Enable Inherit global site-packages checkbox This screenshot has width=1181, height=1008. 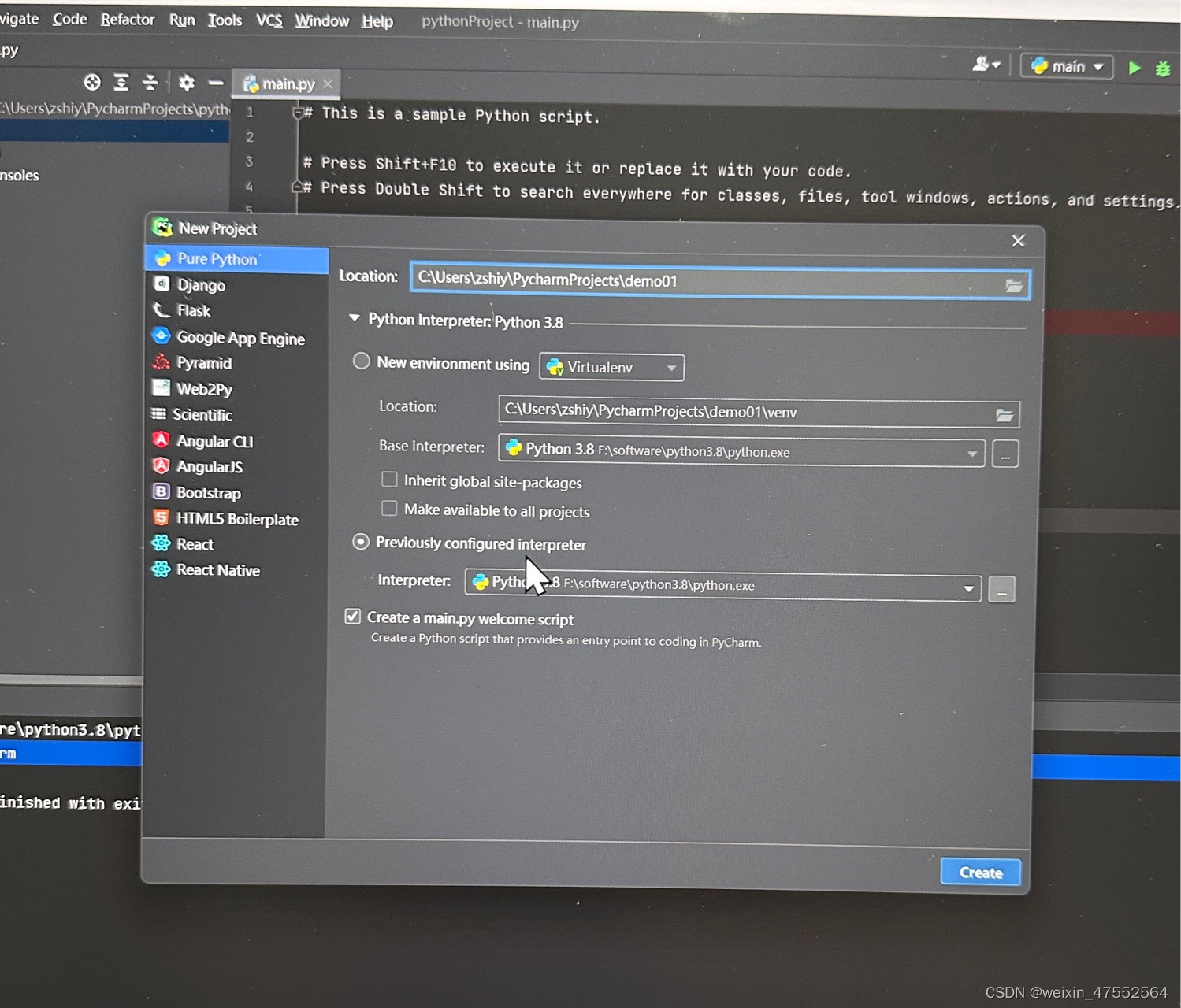click(389, 480)
